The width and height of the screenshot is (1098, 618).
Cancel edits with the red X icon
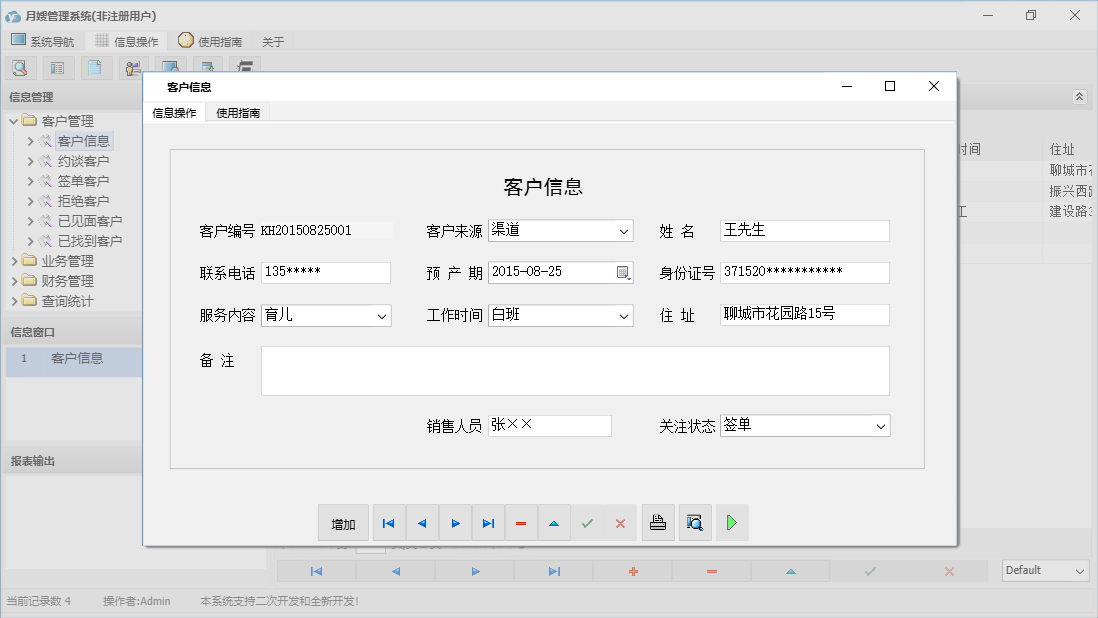pos(620,522)
